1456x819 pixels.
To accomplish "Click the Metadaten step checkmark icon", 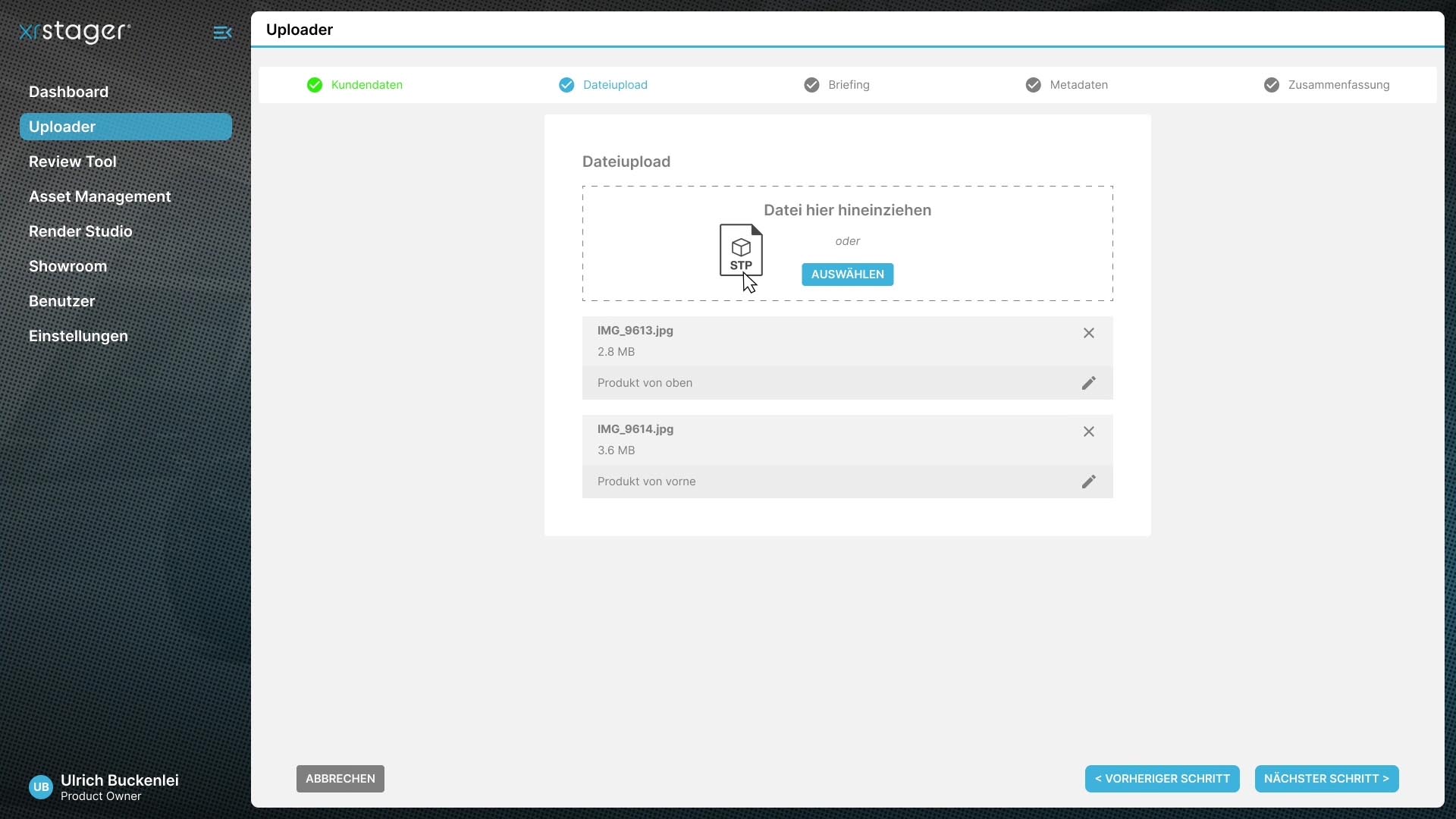I will tap(1034, 85).
